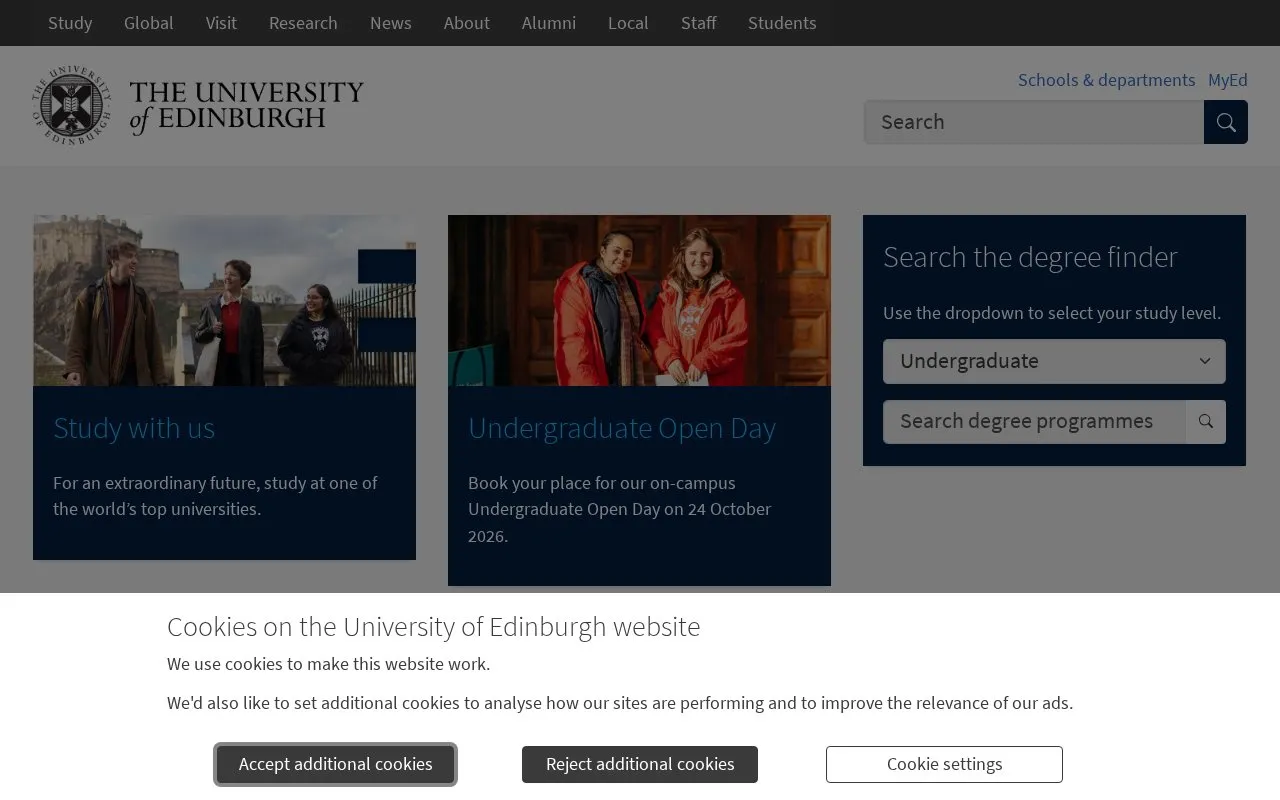Click the degree programme search magnifier icon
The height and width of the screenshot is (800, 1280).
pyautogui.click(x=1206, y=422)
